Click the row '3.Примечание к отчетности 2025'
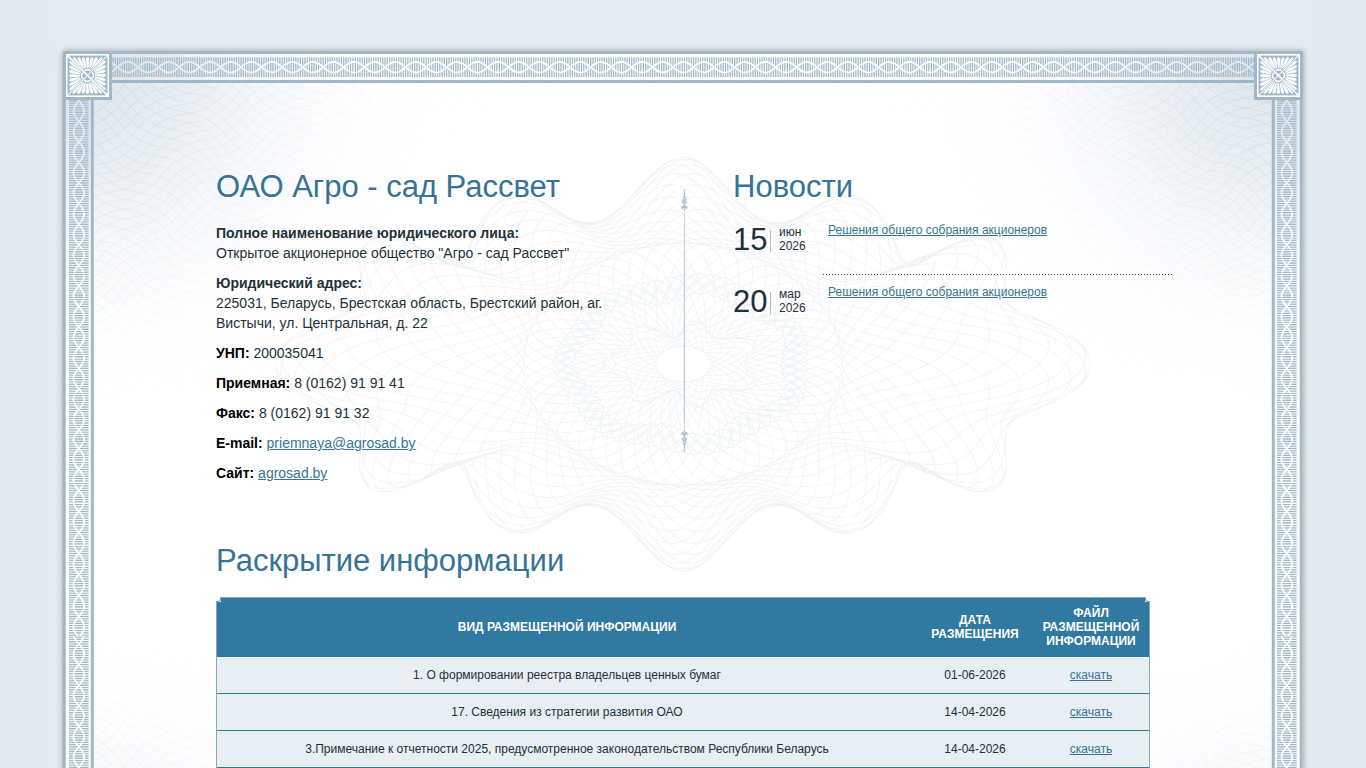The height and width of the screenshot is (768, 1366). 683,749
